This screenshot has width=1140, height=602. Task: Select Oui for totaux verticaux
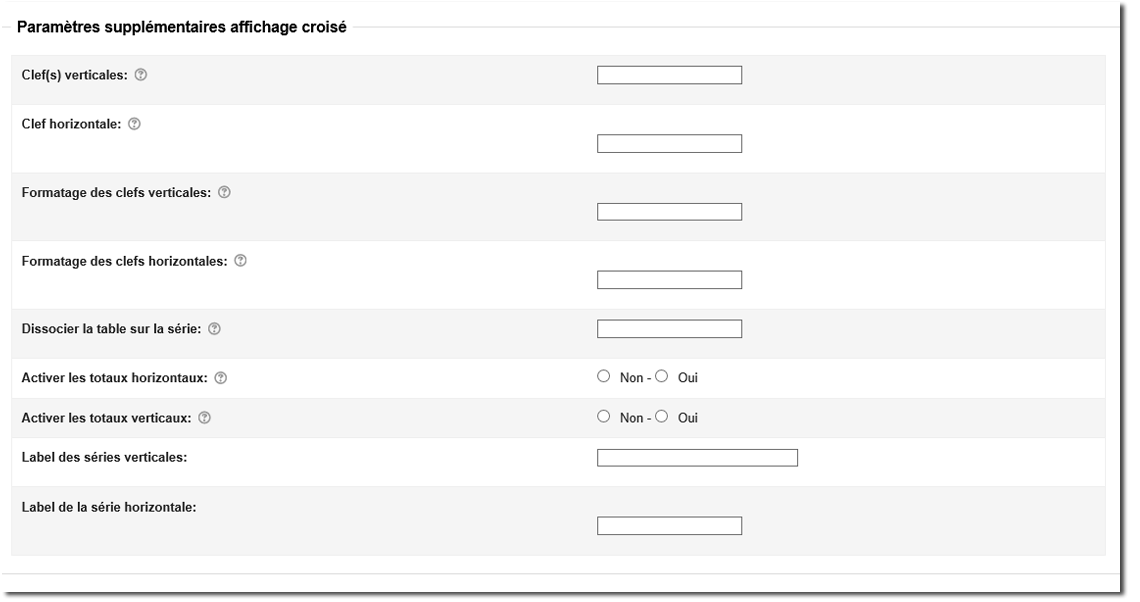coord(661,417)
